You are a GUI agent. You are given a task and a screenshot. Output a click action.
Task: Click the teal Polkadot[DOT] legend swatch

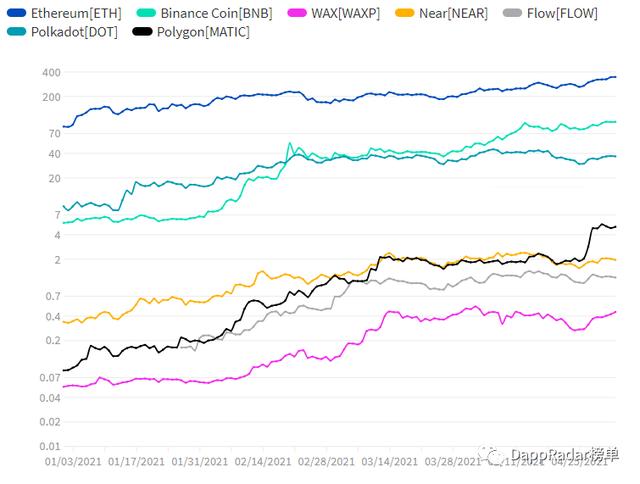[x=17, y=32]
